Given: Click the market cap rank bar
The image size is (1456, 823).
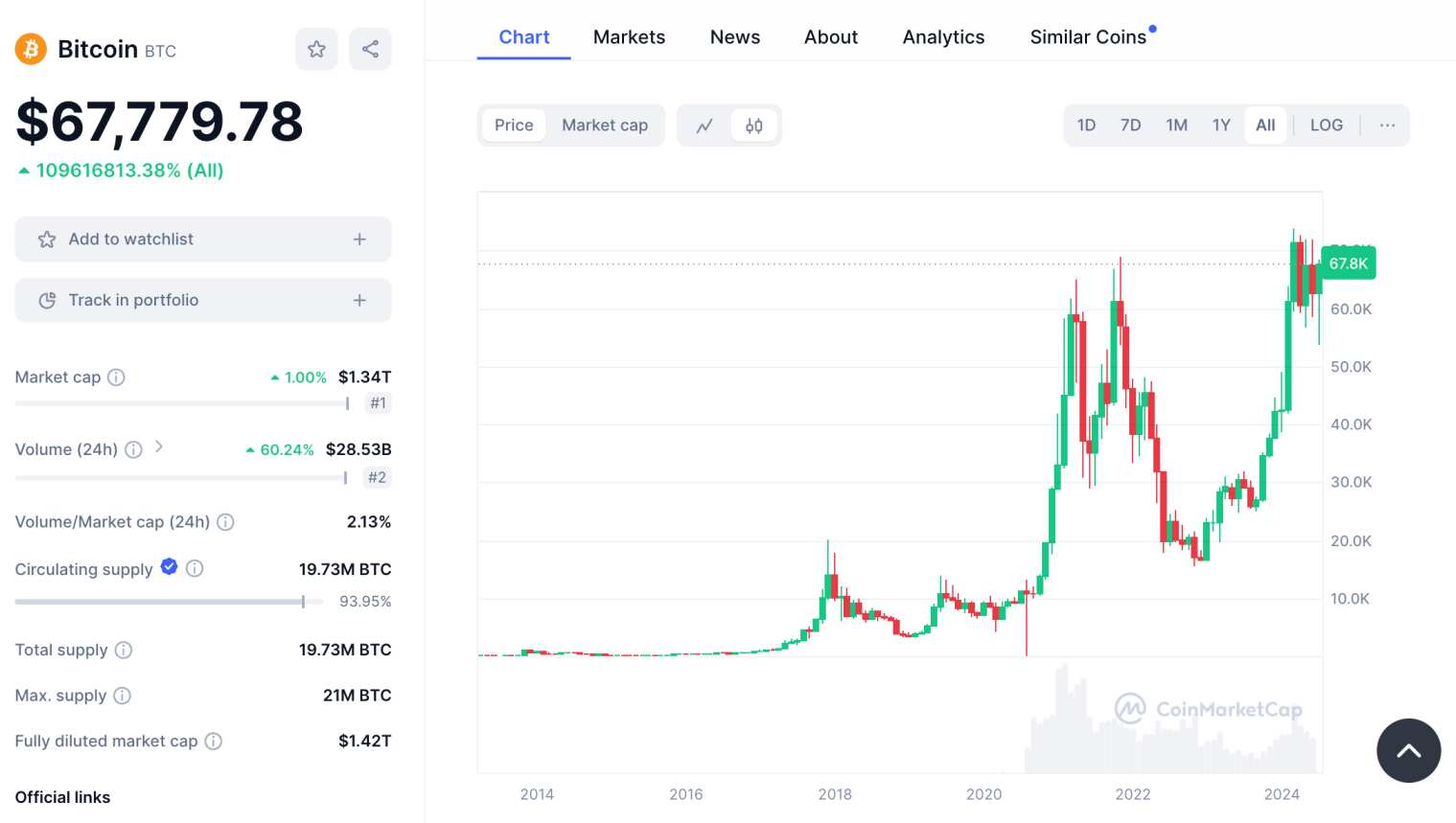Looking at the screenshot, I should [x=182, y=403].
